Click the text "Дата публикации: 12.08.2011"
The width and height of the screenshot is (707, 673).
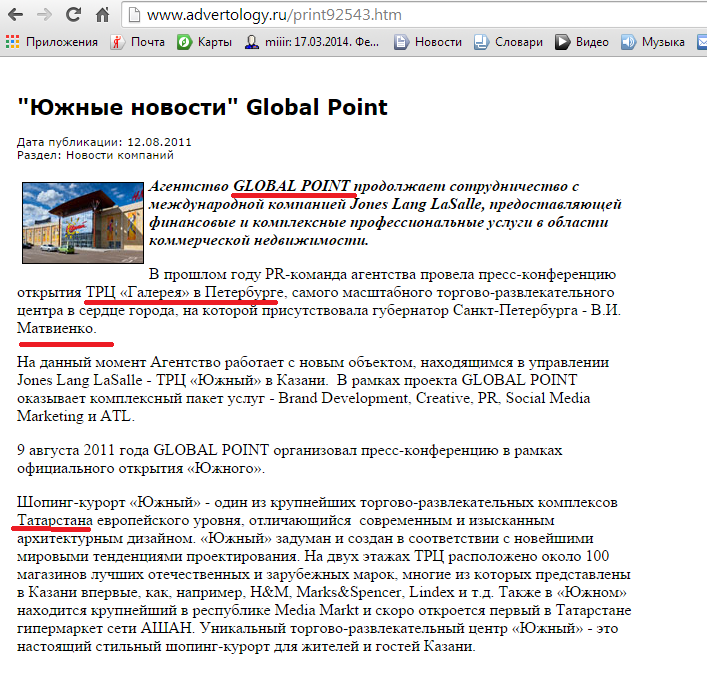click(104, 142)
